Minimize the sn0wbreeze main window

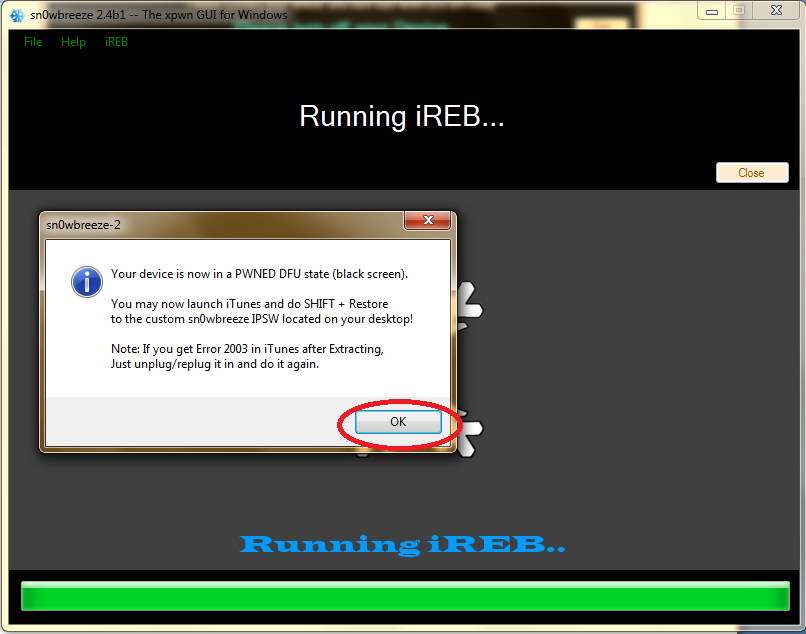[711, 11]
